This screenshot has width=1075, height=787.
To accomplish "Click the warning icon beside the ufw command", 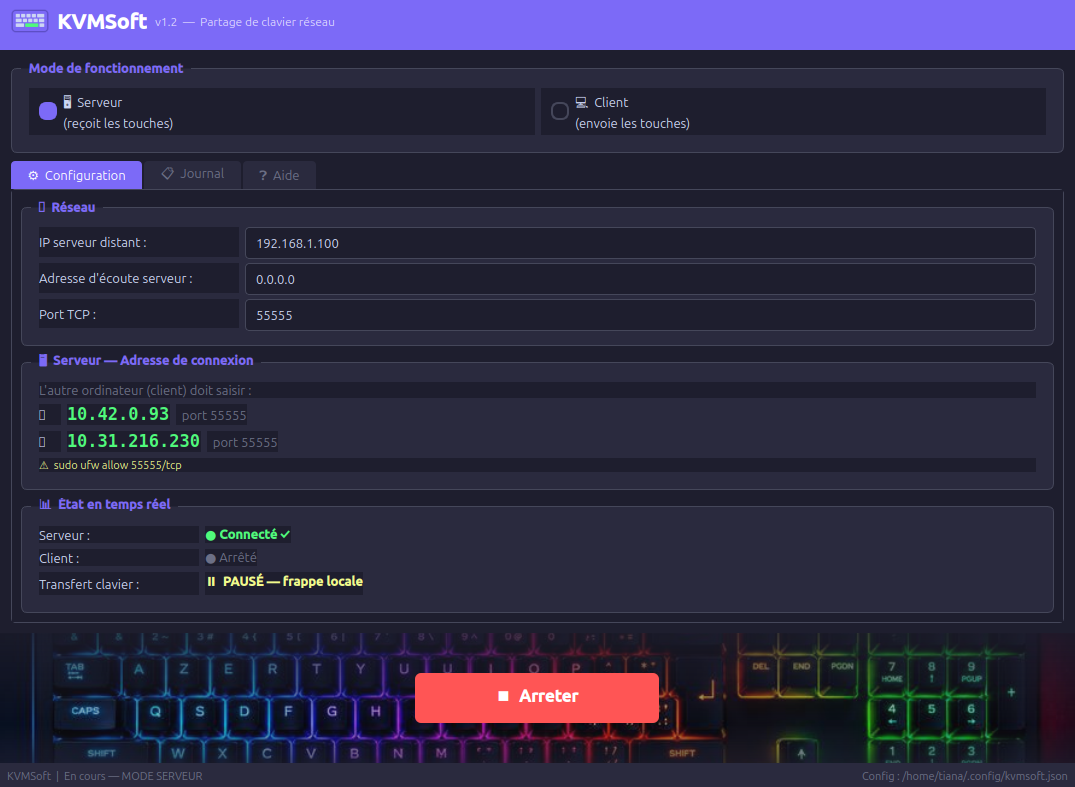I will coord(44,465).
